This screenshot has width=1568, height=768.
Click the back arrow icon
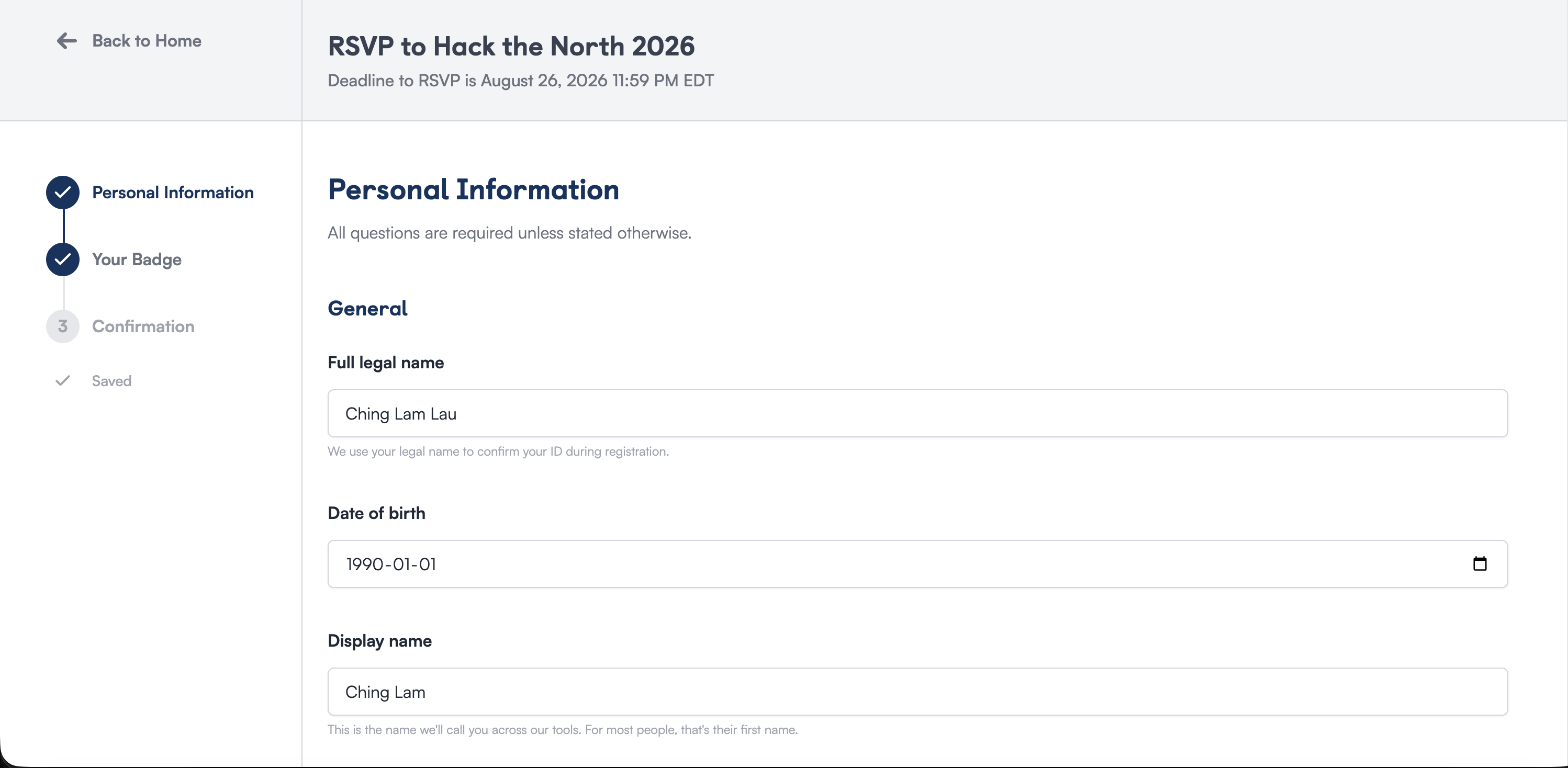coord(66,41)
